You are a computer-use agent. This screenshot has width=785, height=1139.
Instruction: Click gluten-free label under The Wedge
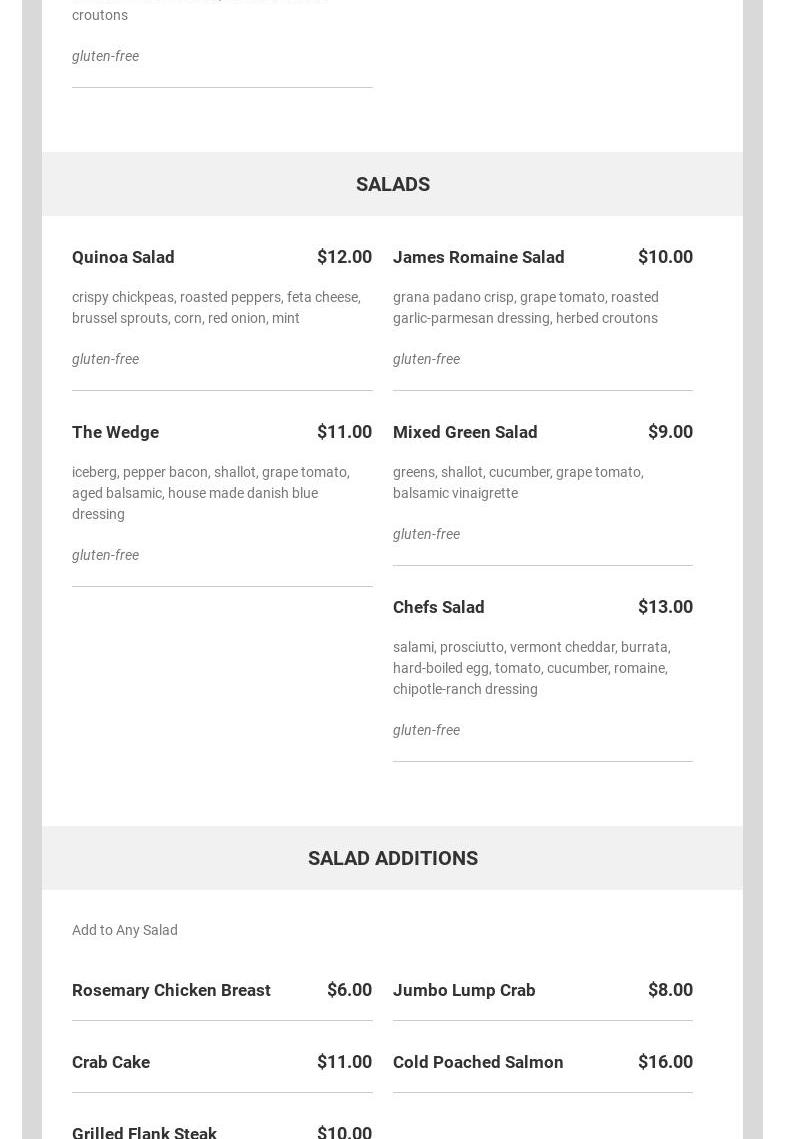(x=105, y=555)
